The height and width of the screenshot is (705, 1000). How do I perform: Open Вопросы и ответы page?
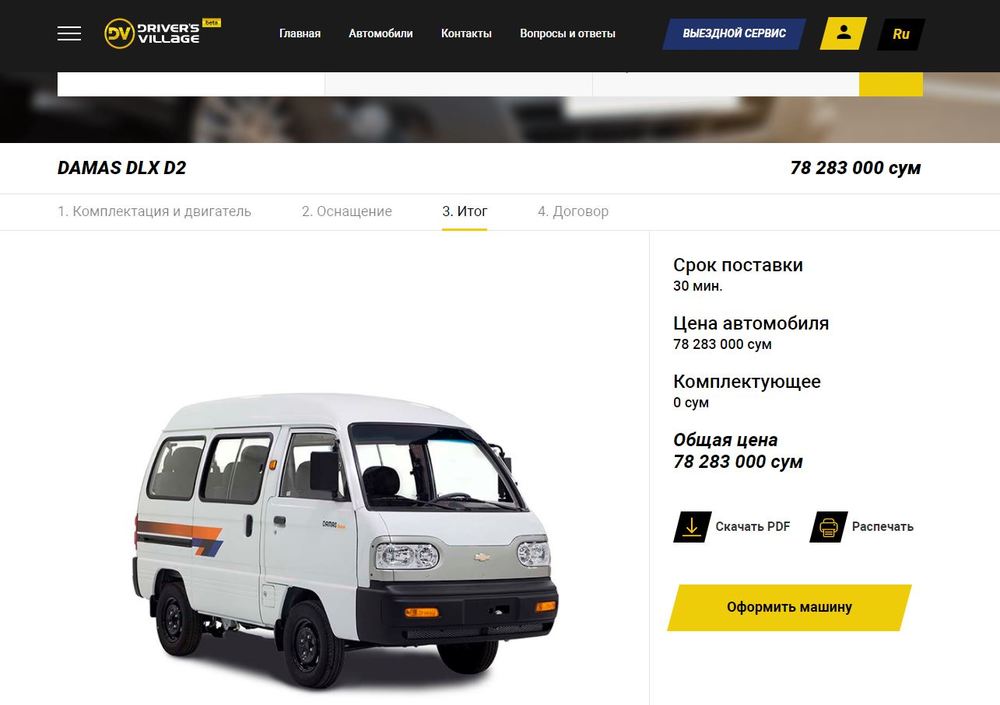pos(568,33)
